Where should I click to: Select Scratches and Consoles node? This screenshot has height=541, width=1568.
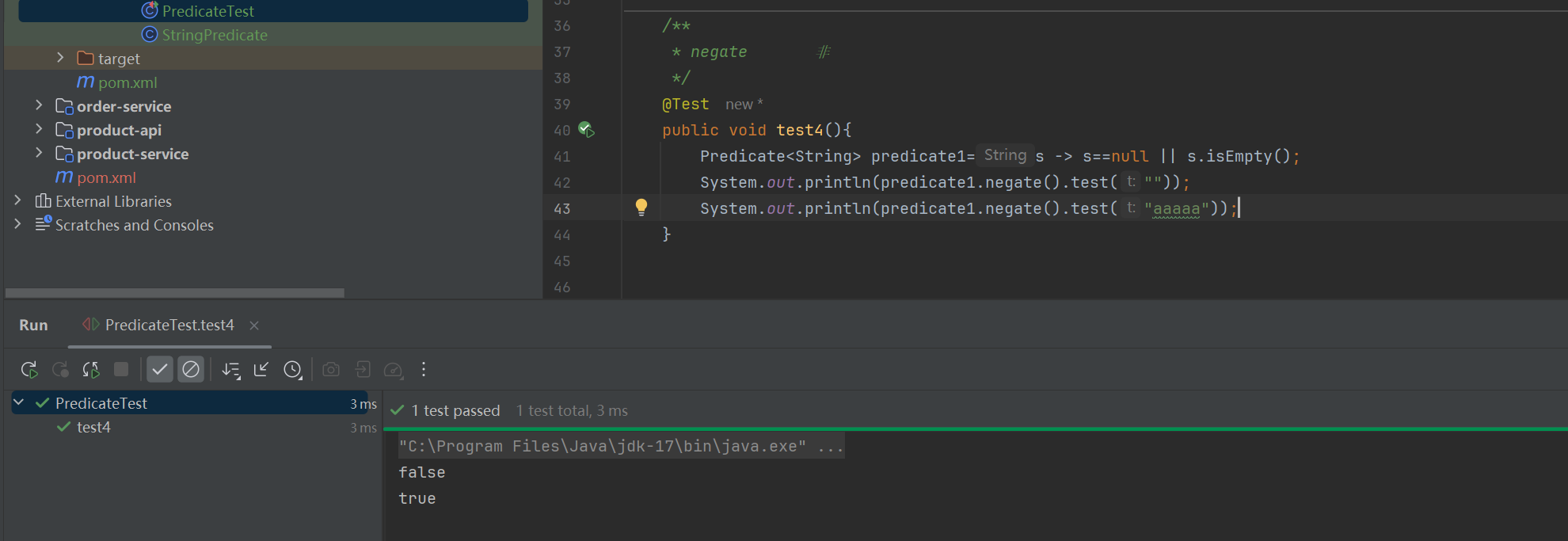(134, 225)
